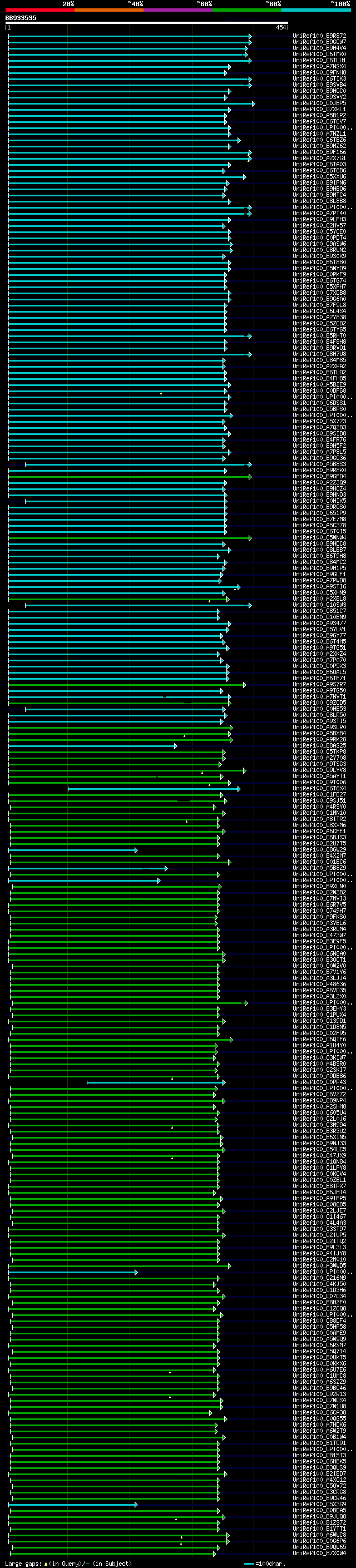Select the UniRef100_A3WWD5 label
Image resolution: width=356 pixels, height=1568 pixels.
[x=319, y=1266]
